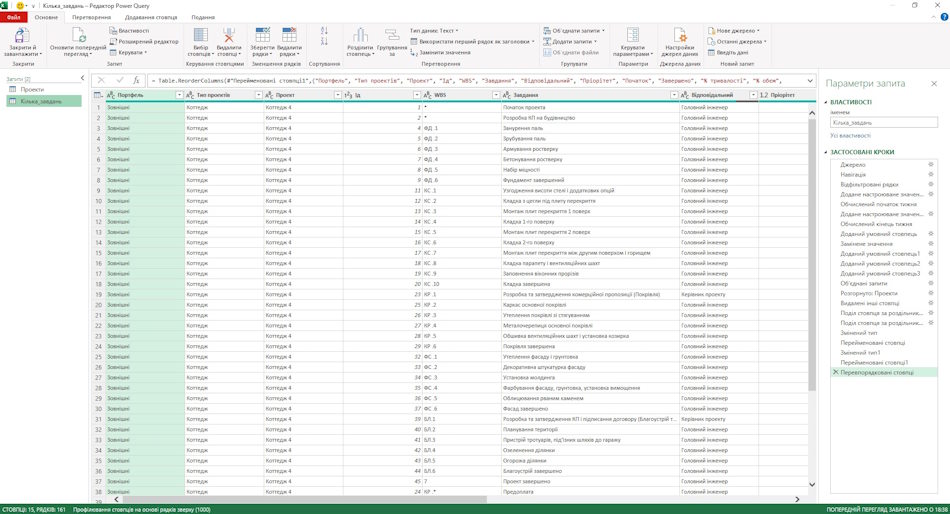Viewport: 950px width, 514px height.
Task: Delete the Перевпорядковані стовпці step via X icon
Action: point(835,372)
